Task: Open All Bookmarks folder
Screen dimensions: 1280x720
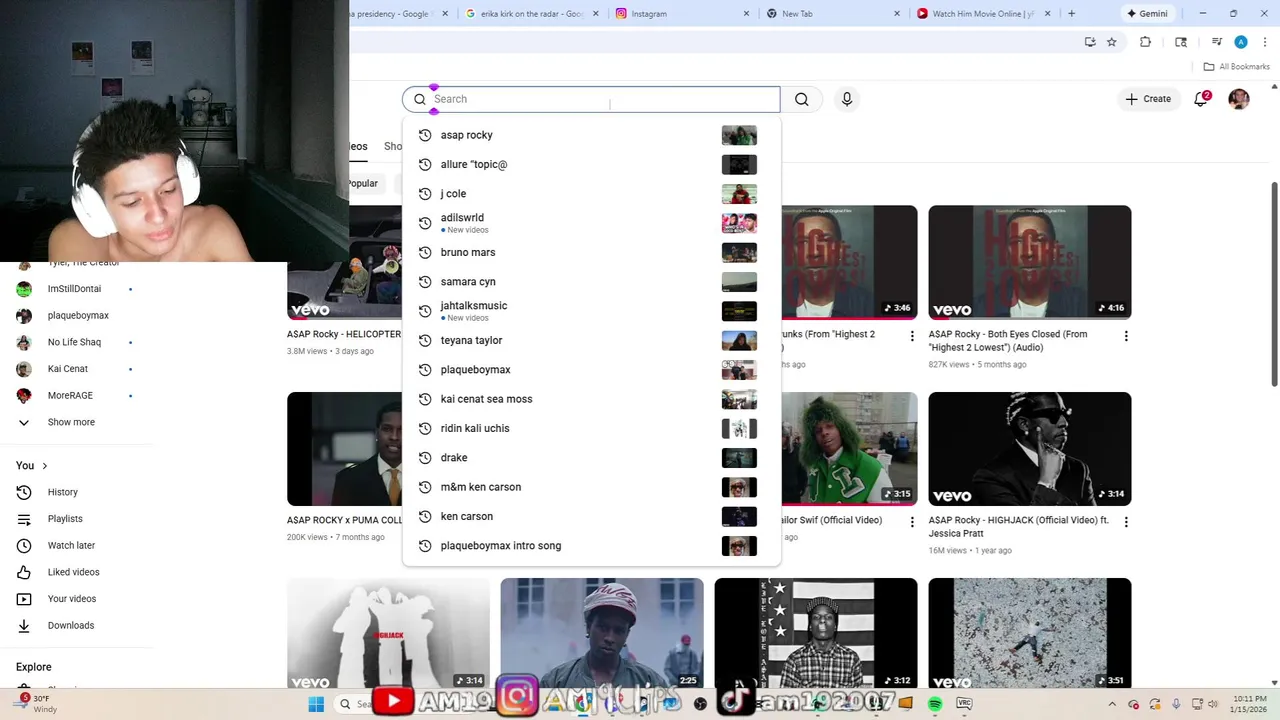Action: click(1237, 67)
